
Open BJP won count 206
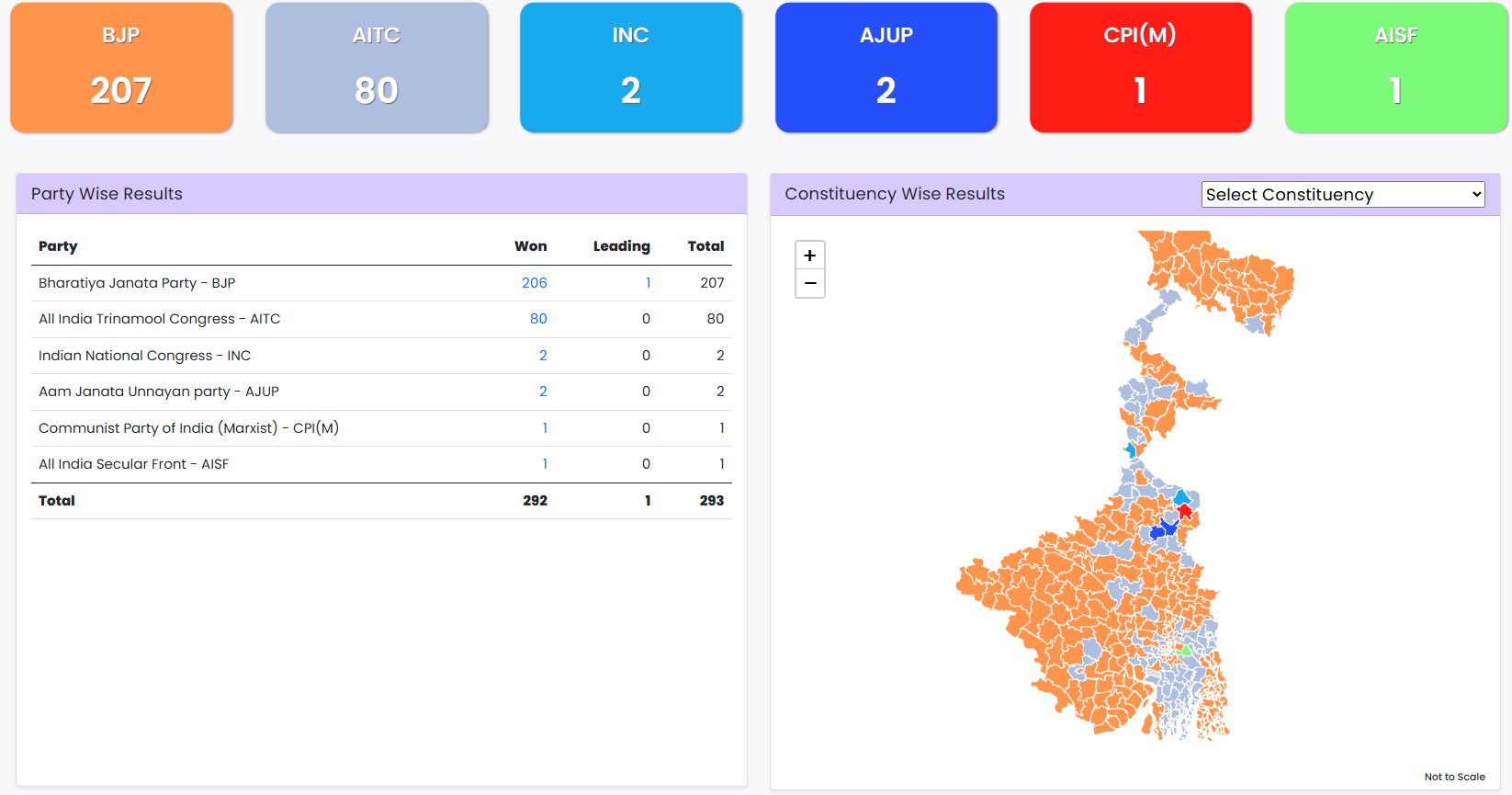coord(535,283)
